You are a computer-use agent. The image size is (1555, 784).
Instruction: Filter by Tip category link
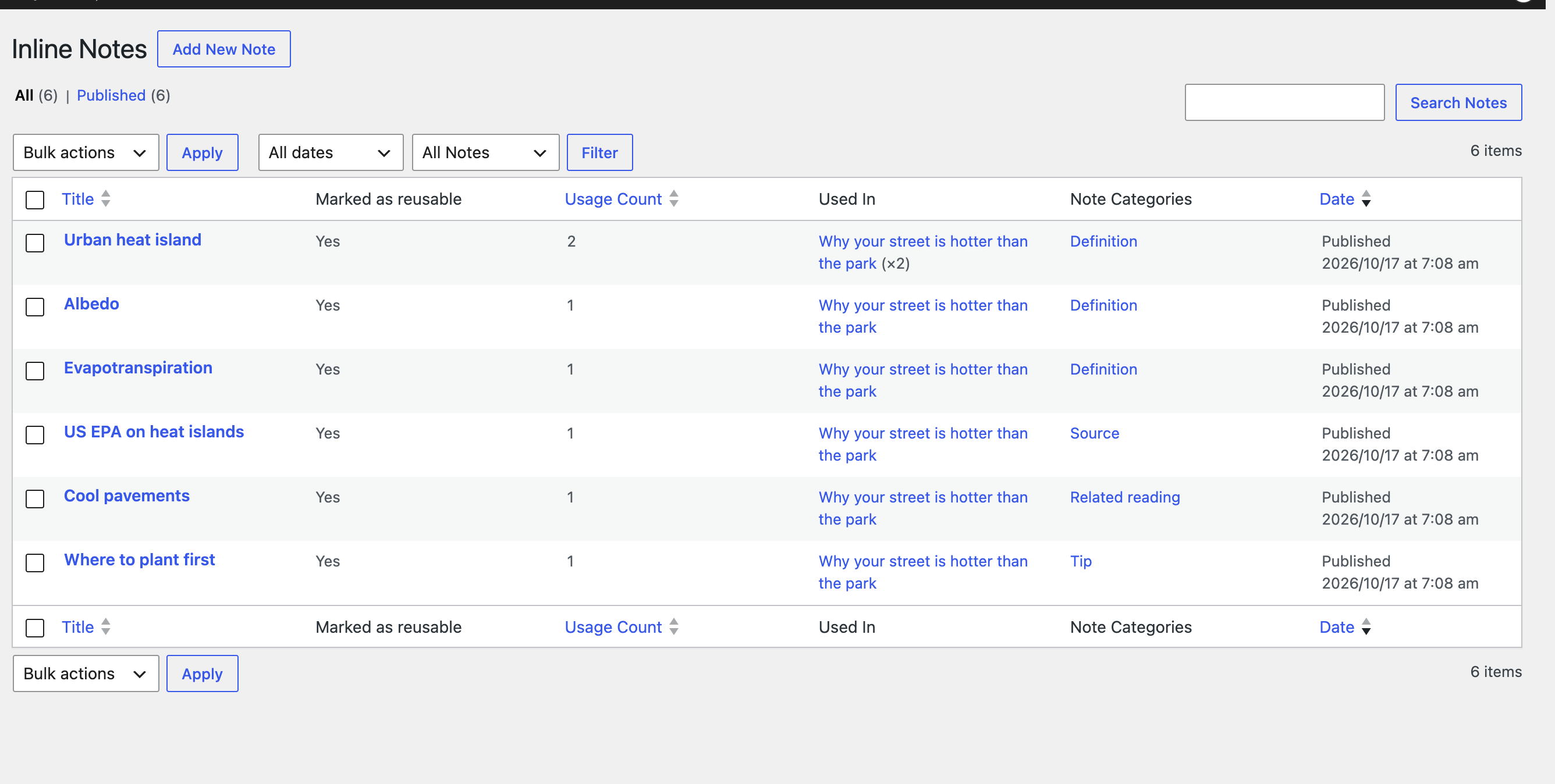pos(1081,561)
